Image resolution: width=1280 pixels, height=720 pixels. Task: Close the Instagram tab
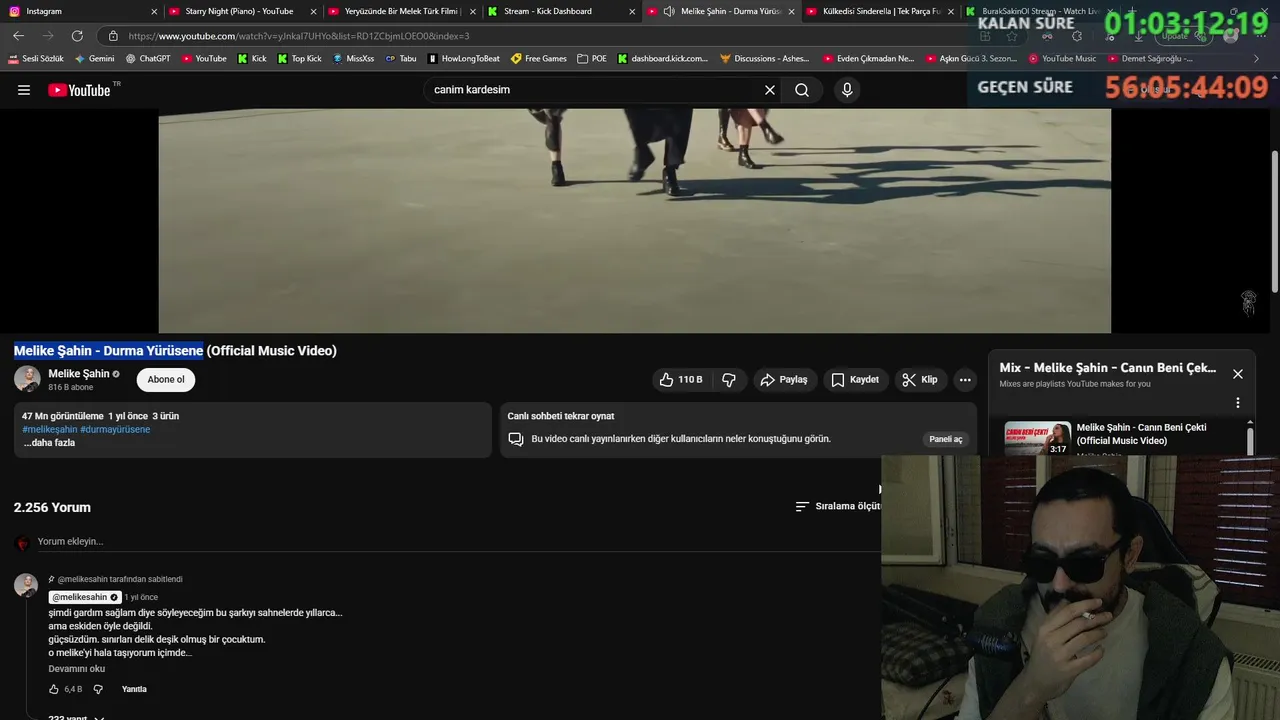pyautogui.click(x=154, y=12)
